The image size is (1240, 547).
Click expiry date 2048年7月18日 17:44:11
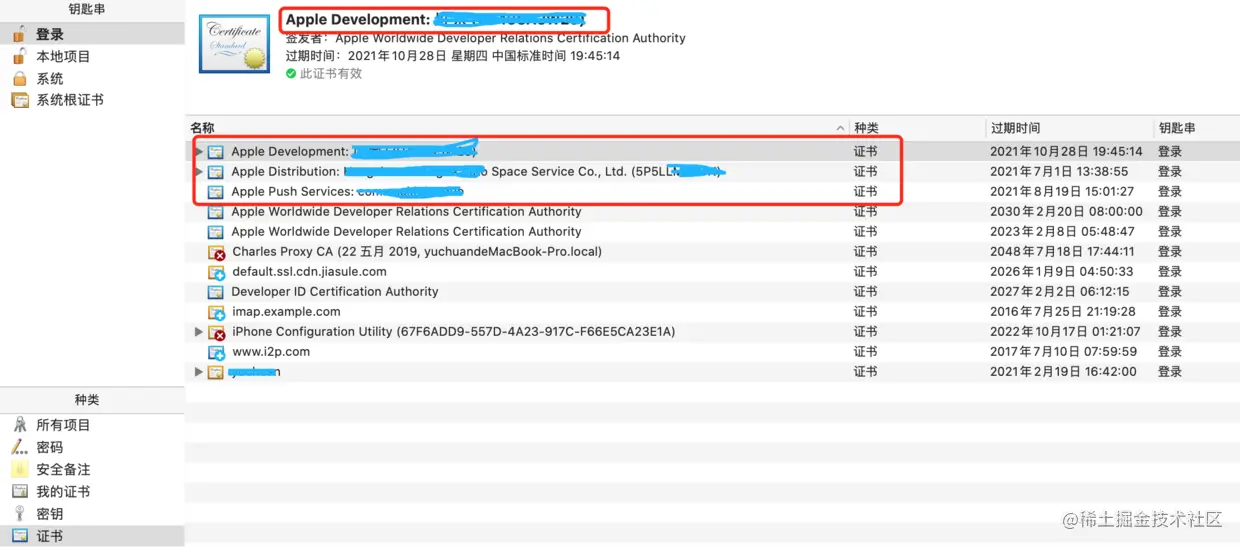coord(1062,251)
